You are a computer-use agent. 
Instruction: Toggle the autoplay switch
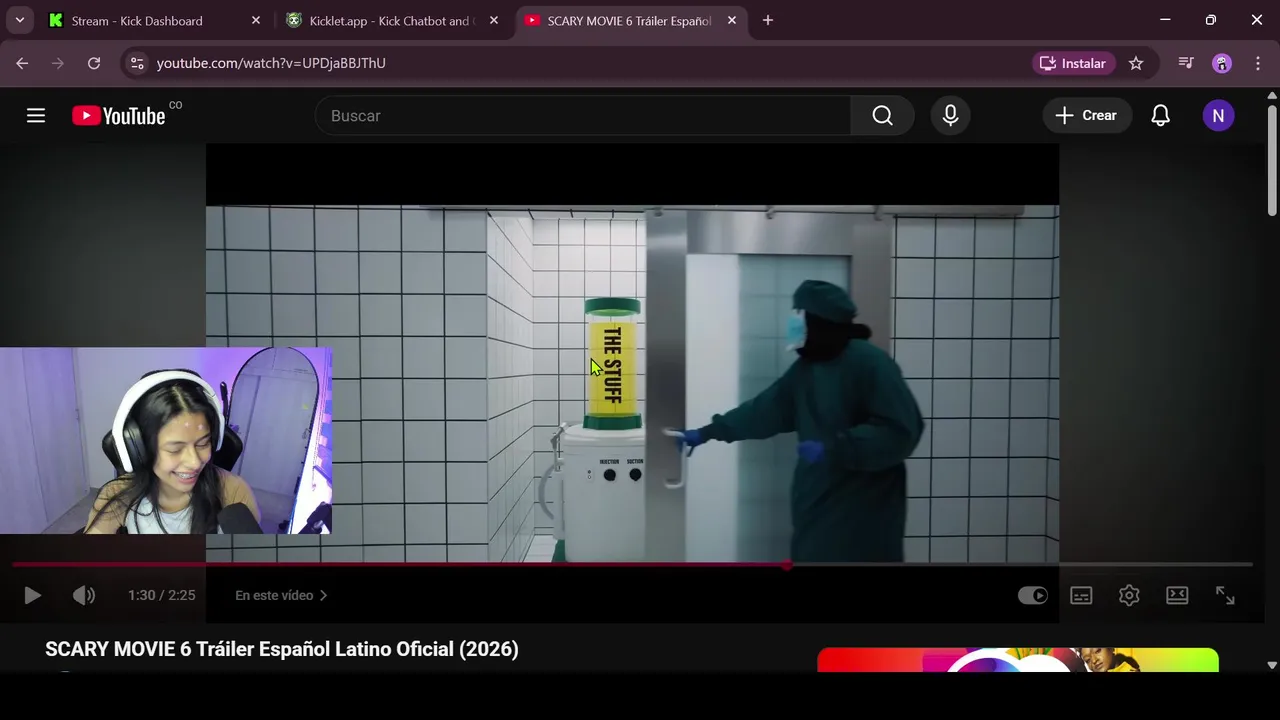1033,595
